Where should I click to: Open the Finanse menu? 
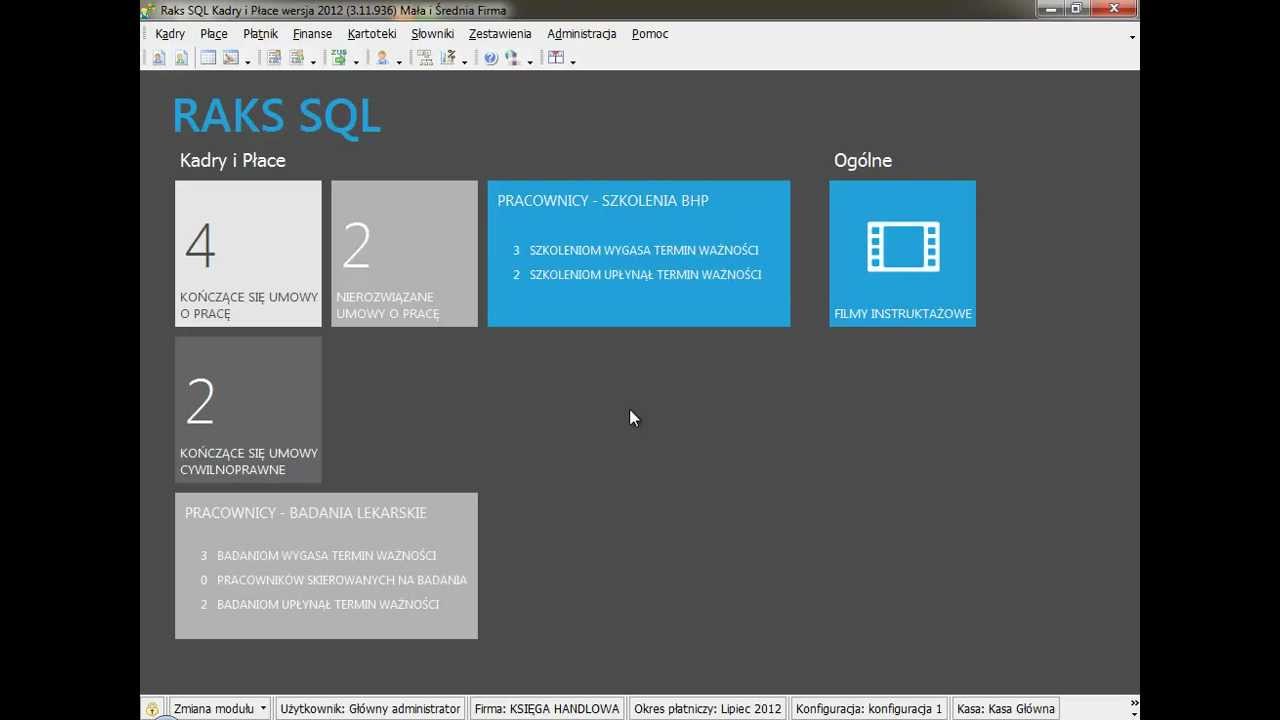pos(312,34)
